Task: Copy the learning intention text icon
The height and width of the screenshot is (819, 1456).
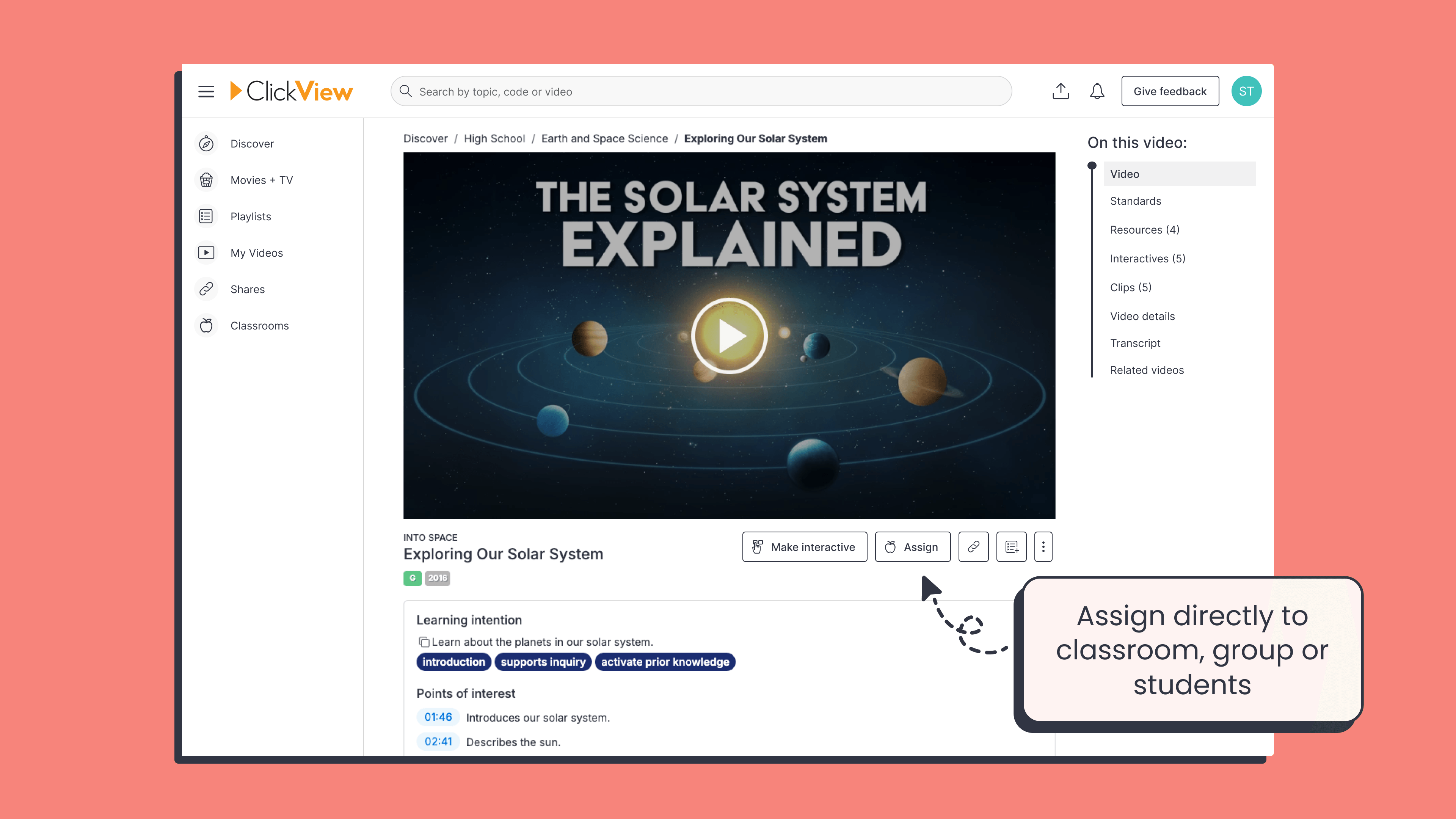Action: pos(424,642)
